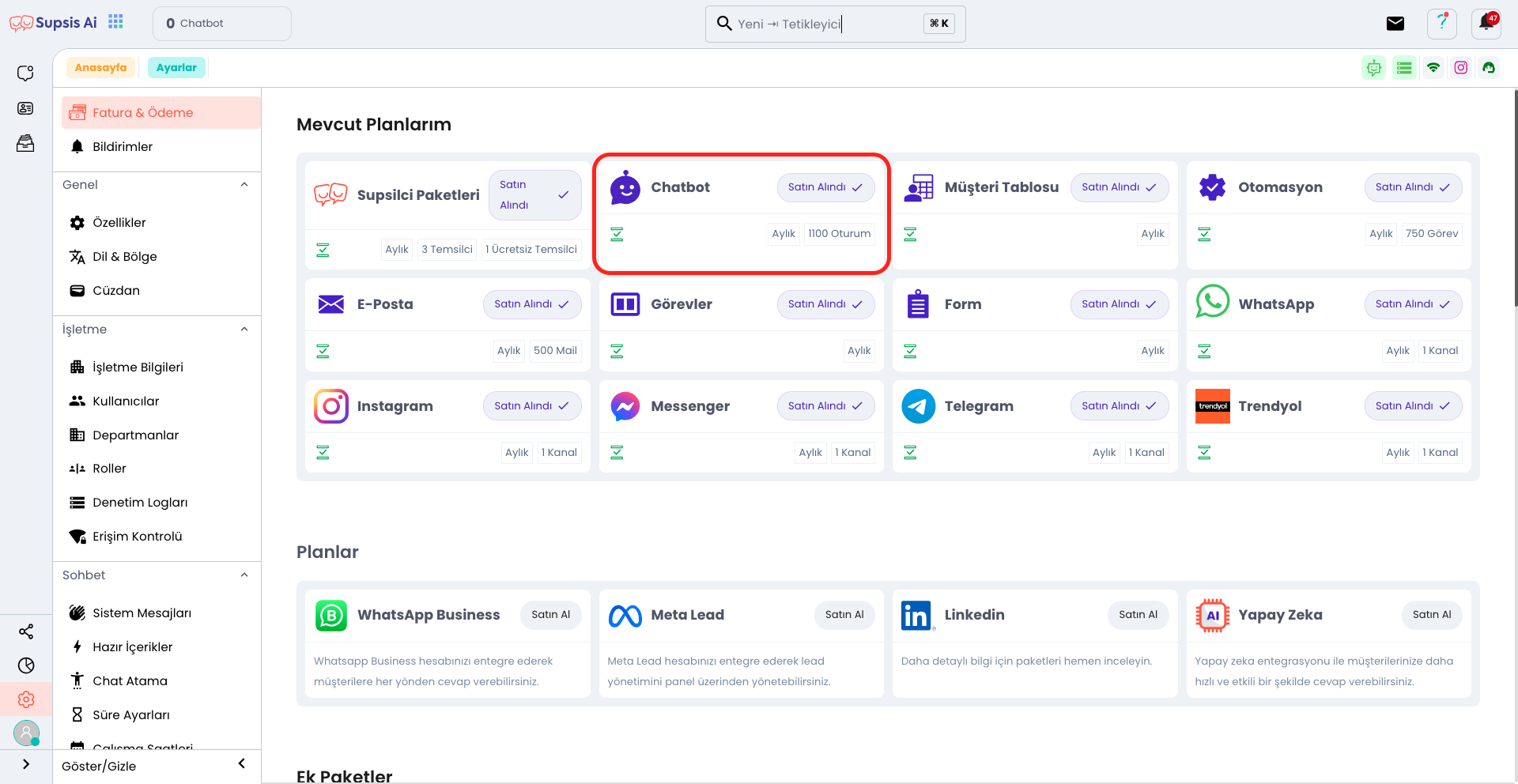Click the '3 Temsilci' tag
Viewport: 1518px width, 784px height.
[x=447, y=250]
